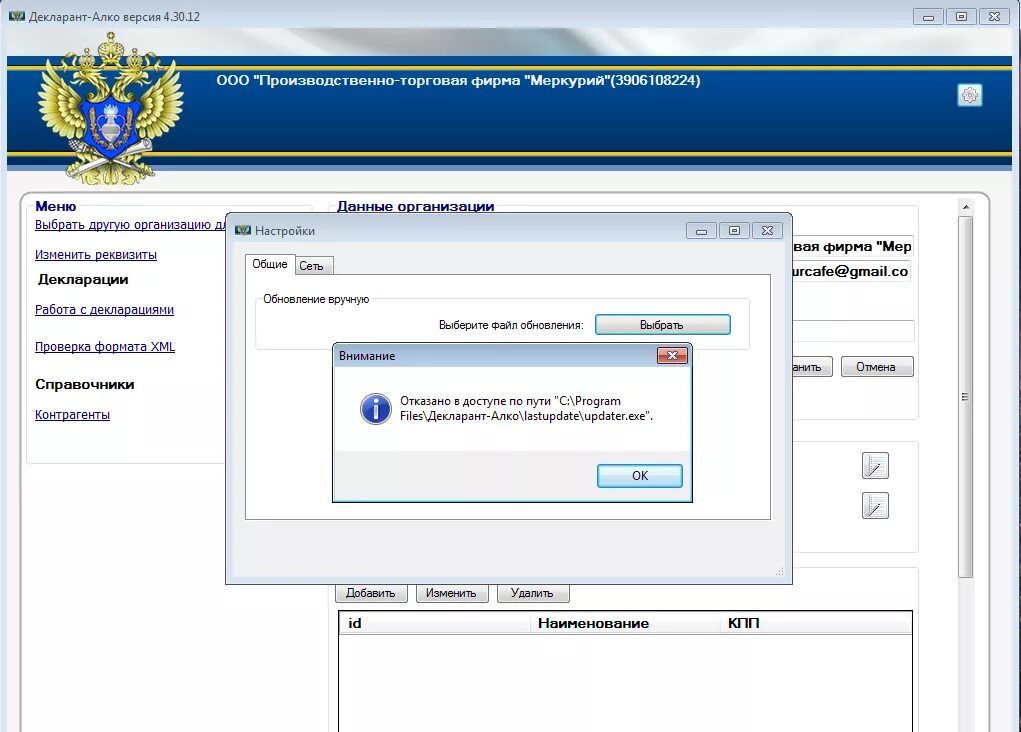Viewport: 1021px width, 732px height.
Task: Click the Декларант-Алко title bar app icon
Action: pos(17,16)
